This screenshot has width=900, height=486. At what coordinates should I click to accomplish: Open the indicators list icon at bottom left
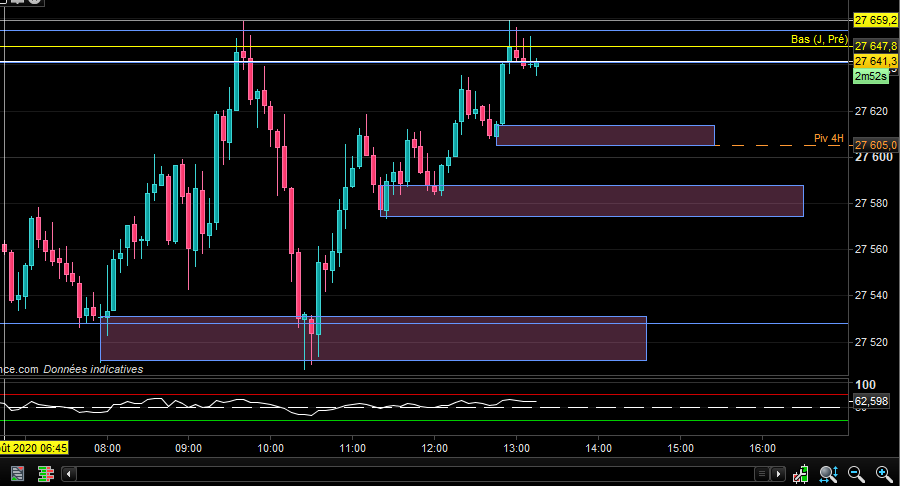17,474
